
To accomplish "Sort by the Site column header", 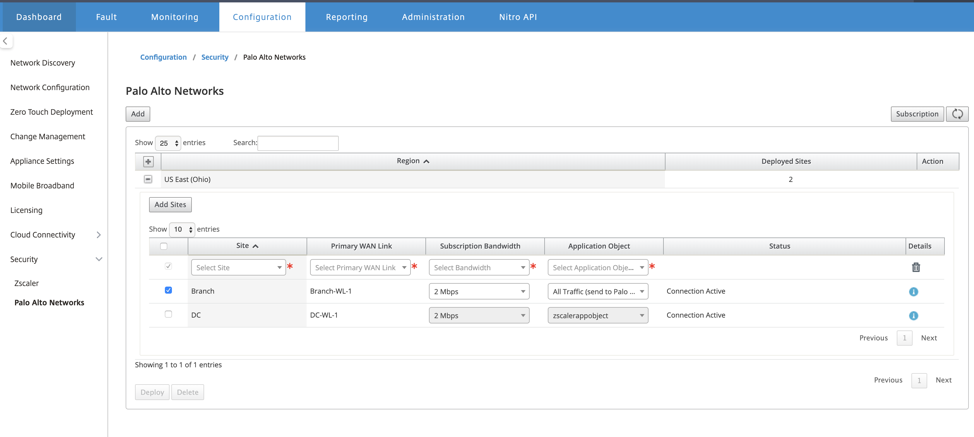I will pos(247,246).
